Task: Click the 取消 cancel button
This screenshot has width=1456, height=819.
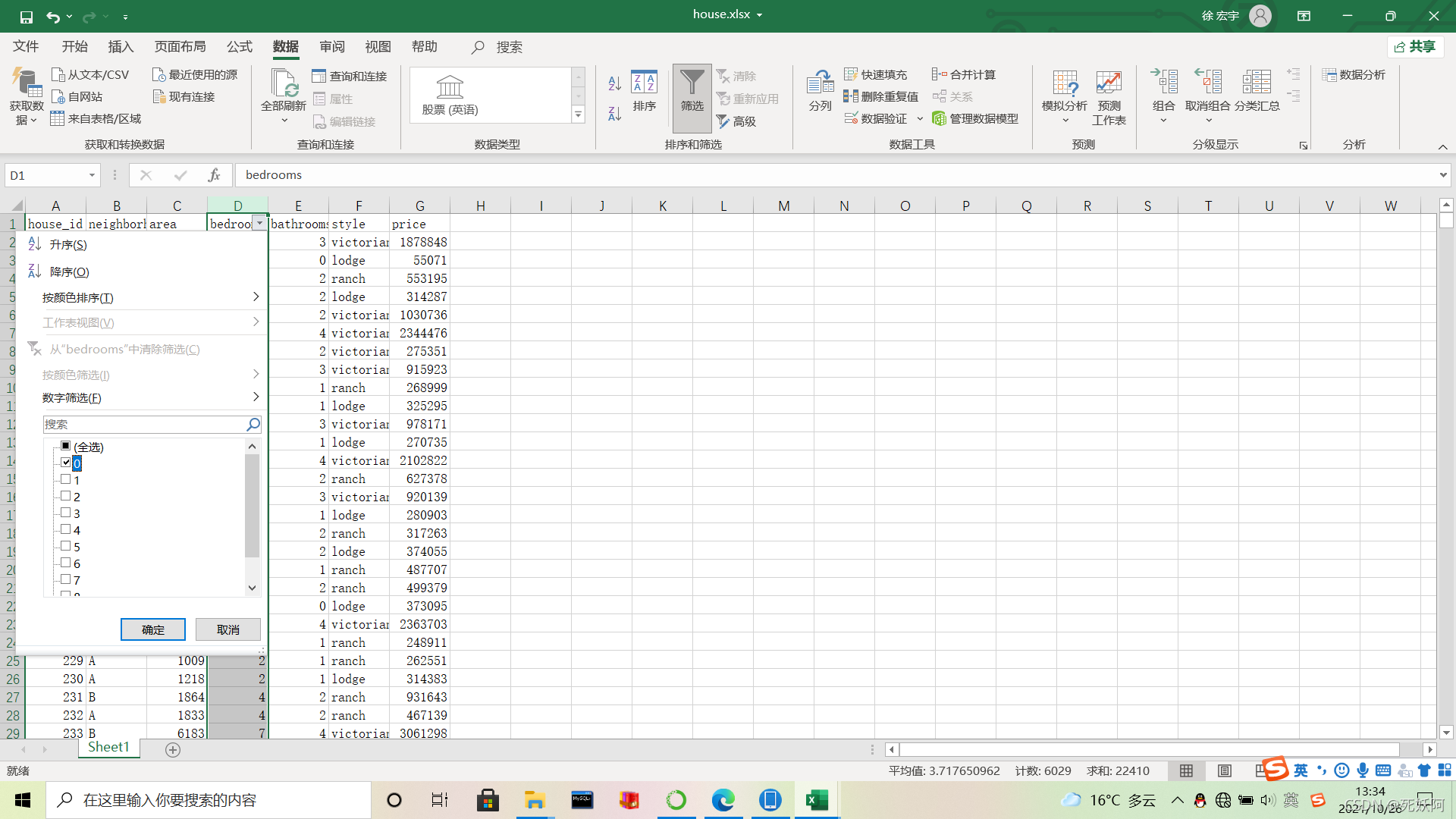Action: coord(228,629)
